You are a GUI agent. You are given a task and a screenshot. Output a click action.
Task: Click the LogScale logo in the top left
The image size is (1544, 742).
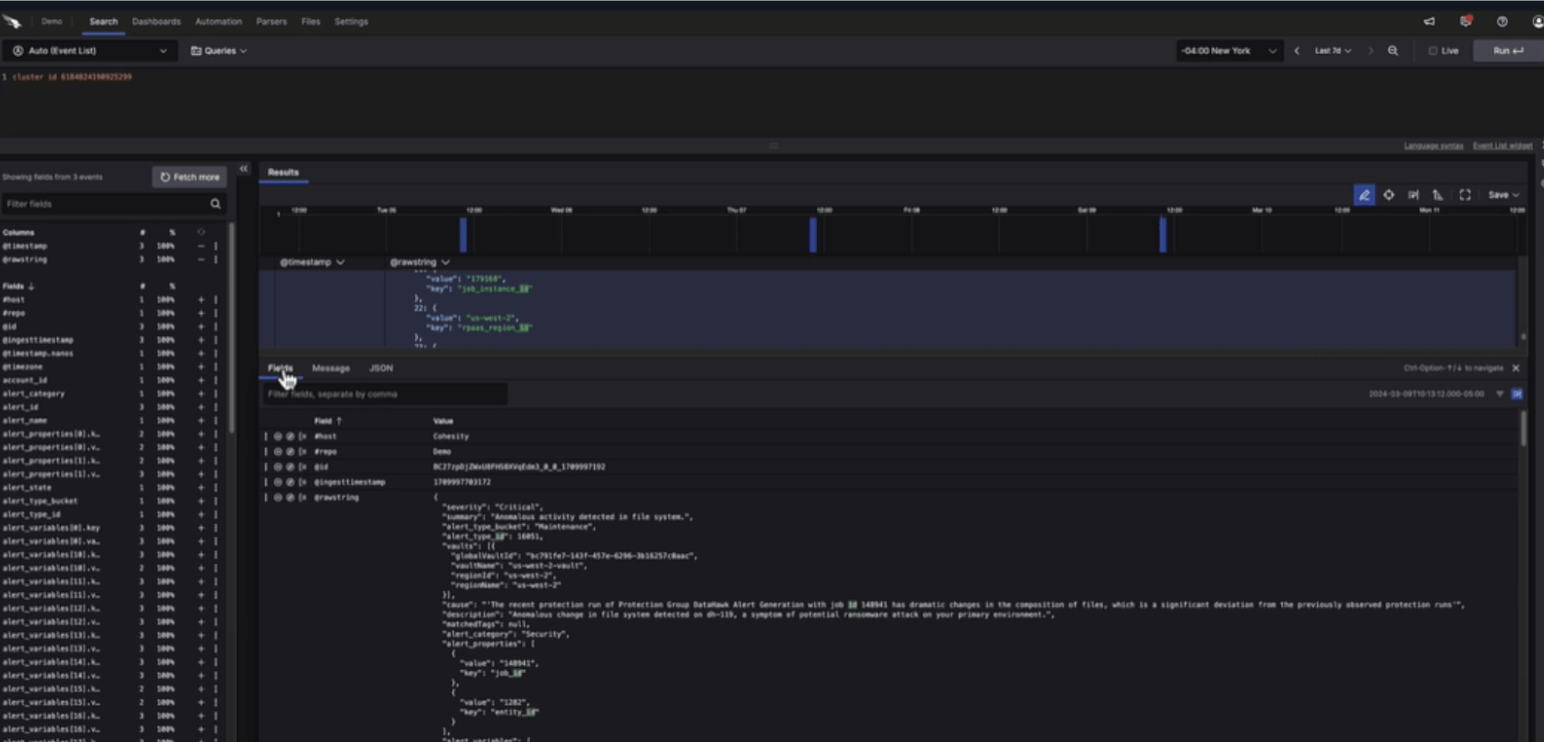(x=13, y=20)
